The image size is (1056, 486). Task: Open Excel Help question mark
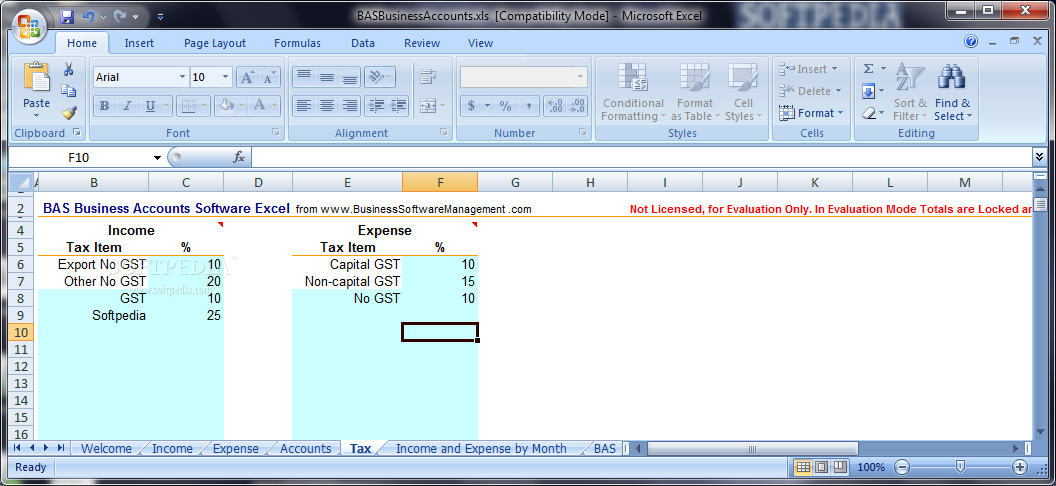(970, 42)
